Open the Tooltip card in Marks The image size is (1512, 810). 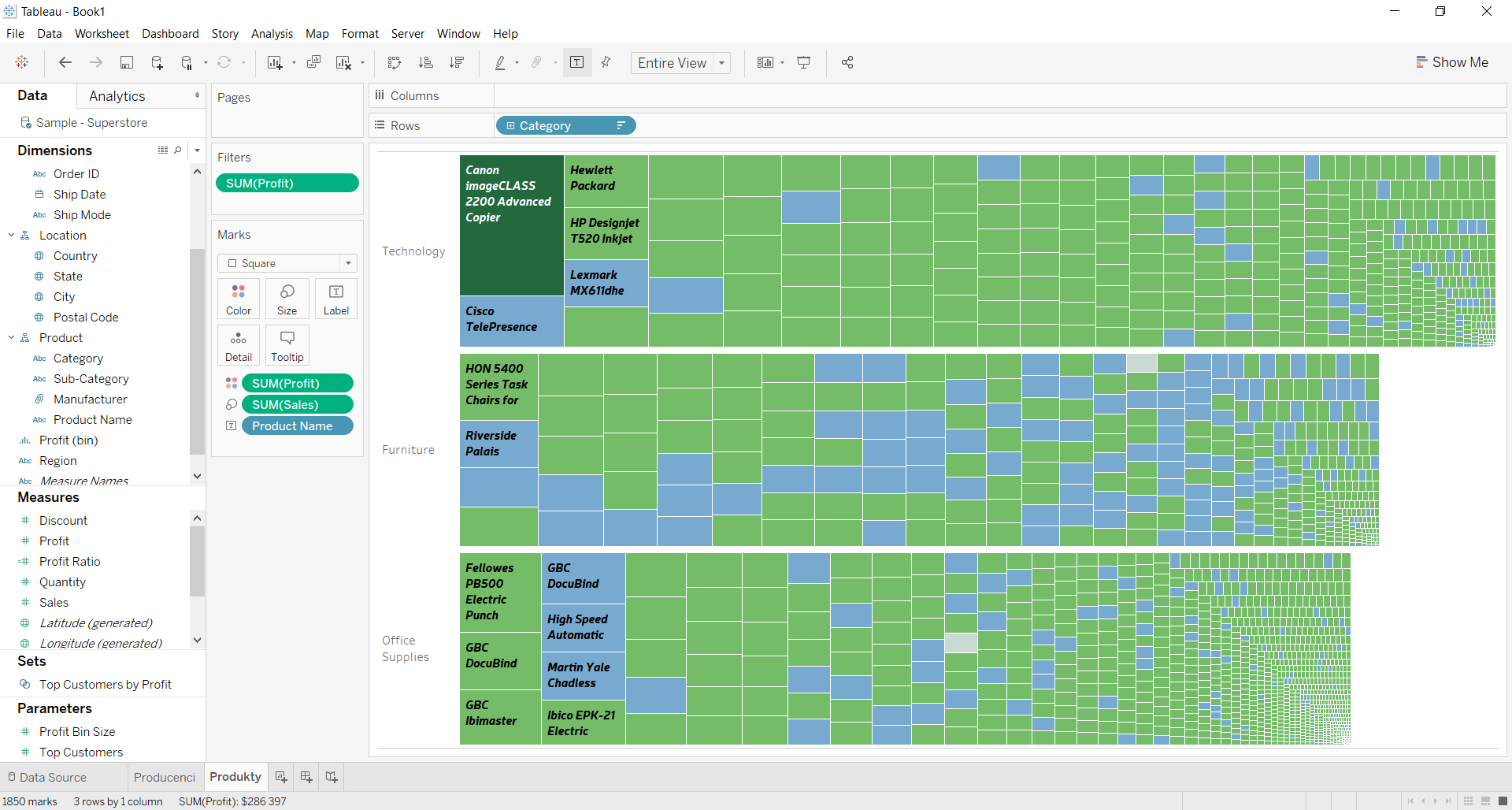tap(287, 345)
